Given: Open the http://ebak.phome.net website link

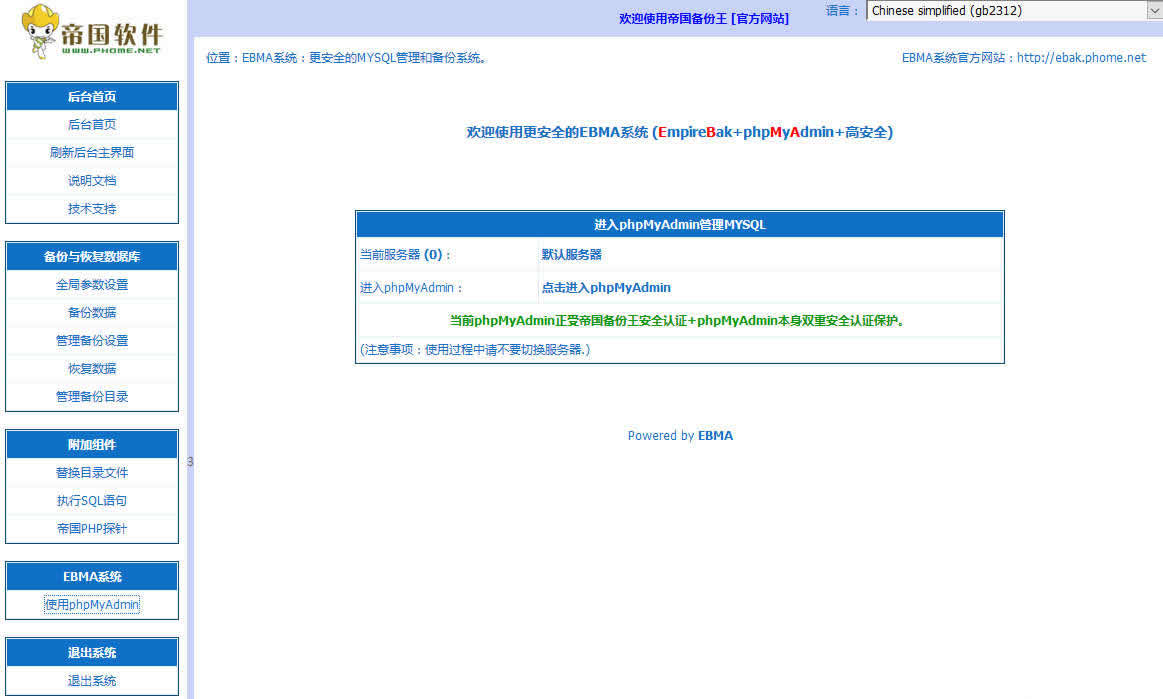Looking at the screenshot, I should pos(1081,57).
